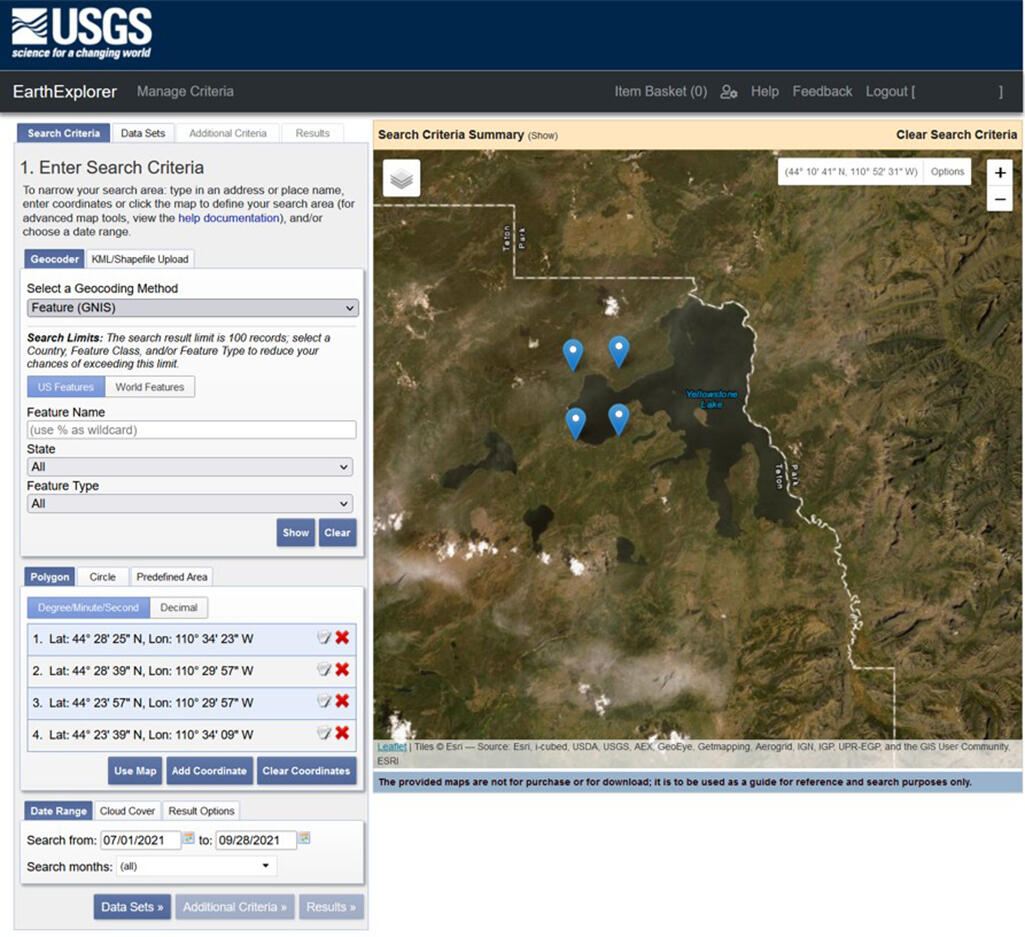The height and width of the screenshot is (937, 1025).
Task: Edit coordinate 2 using pencil icon
Action: coord(323,670)
